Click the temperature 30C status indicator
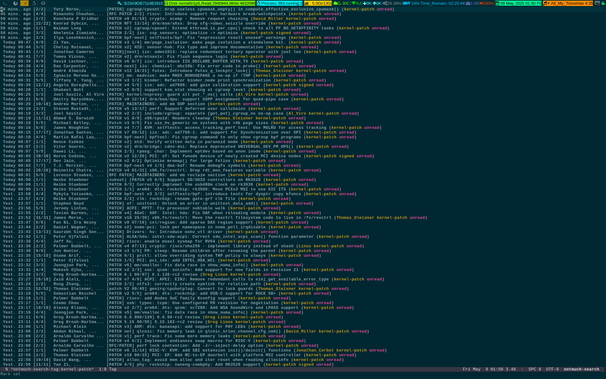Image resolution: width=606 pixels, height=379 pixels. 341,3
